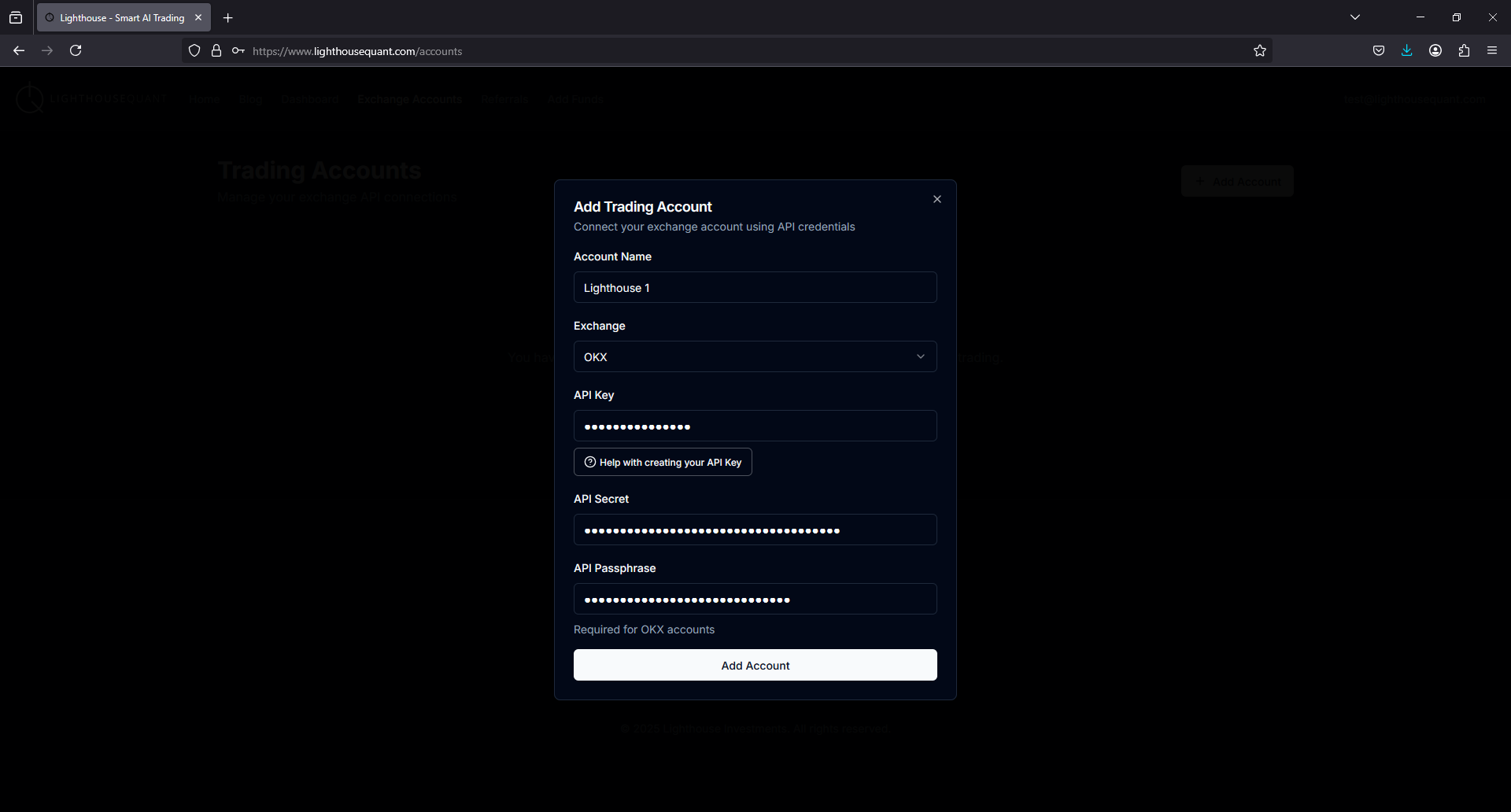The height and width of the screenshot is (812, 1511).
Task: Open Blog nav item
Action: coord(250,99)
